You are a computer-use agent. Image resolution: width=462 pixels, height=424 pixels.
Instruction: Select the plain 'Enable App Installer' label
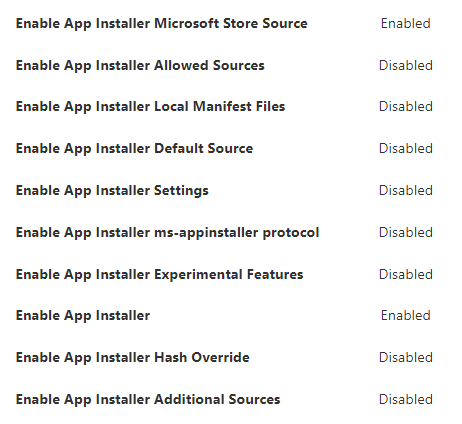83,316
